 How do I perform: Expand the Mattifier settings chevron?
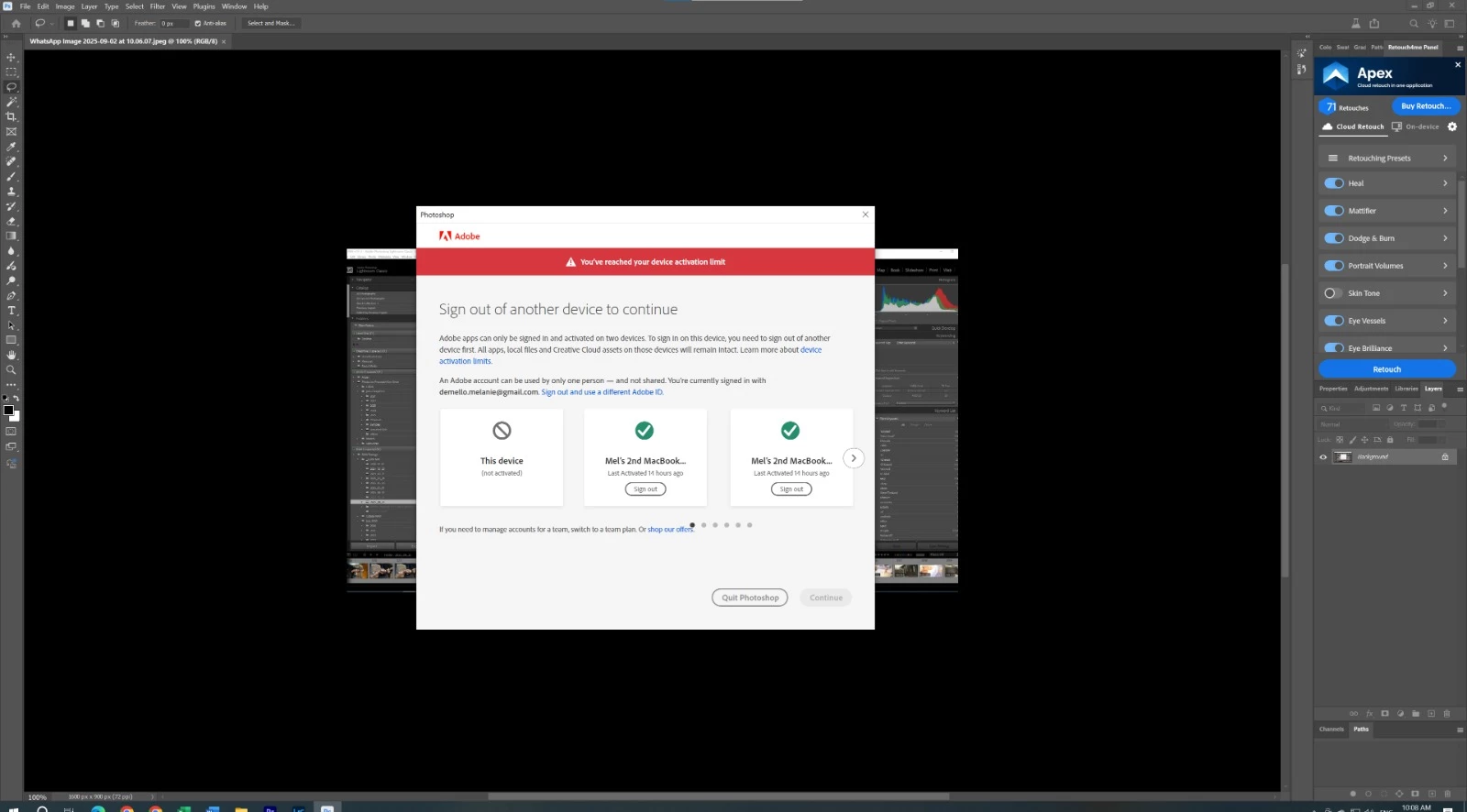point(1445,211)
